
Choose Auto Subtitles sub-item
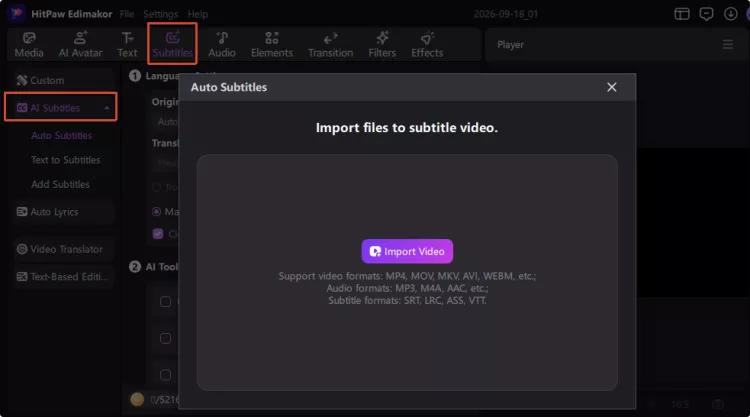click(62, 135)
